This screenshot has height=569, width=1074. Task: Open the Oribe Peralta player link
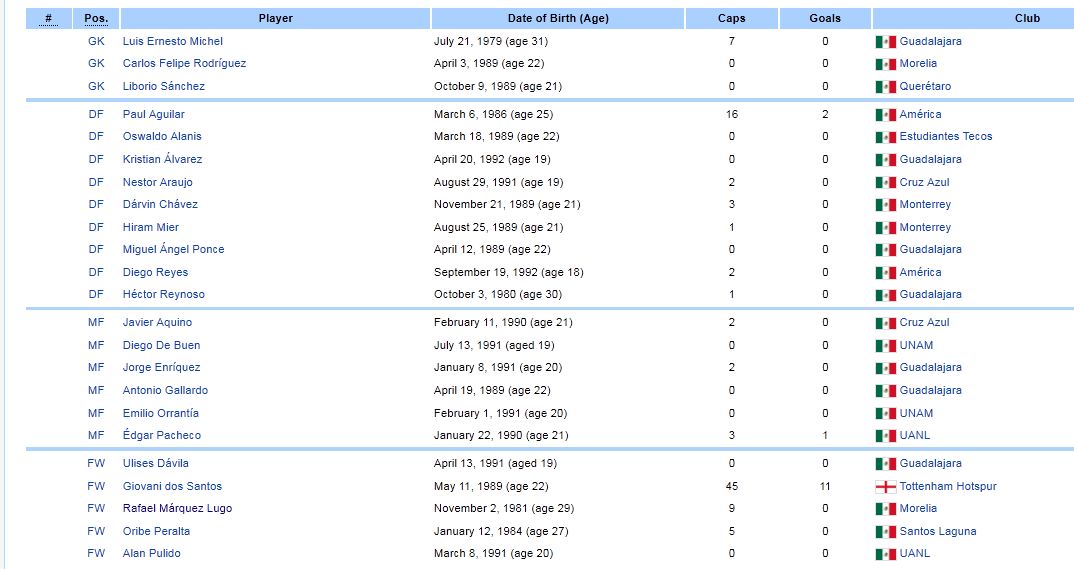coord(156,531)
